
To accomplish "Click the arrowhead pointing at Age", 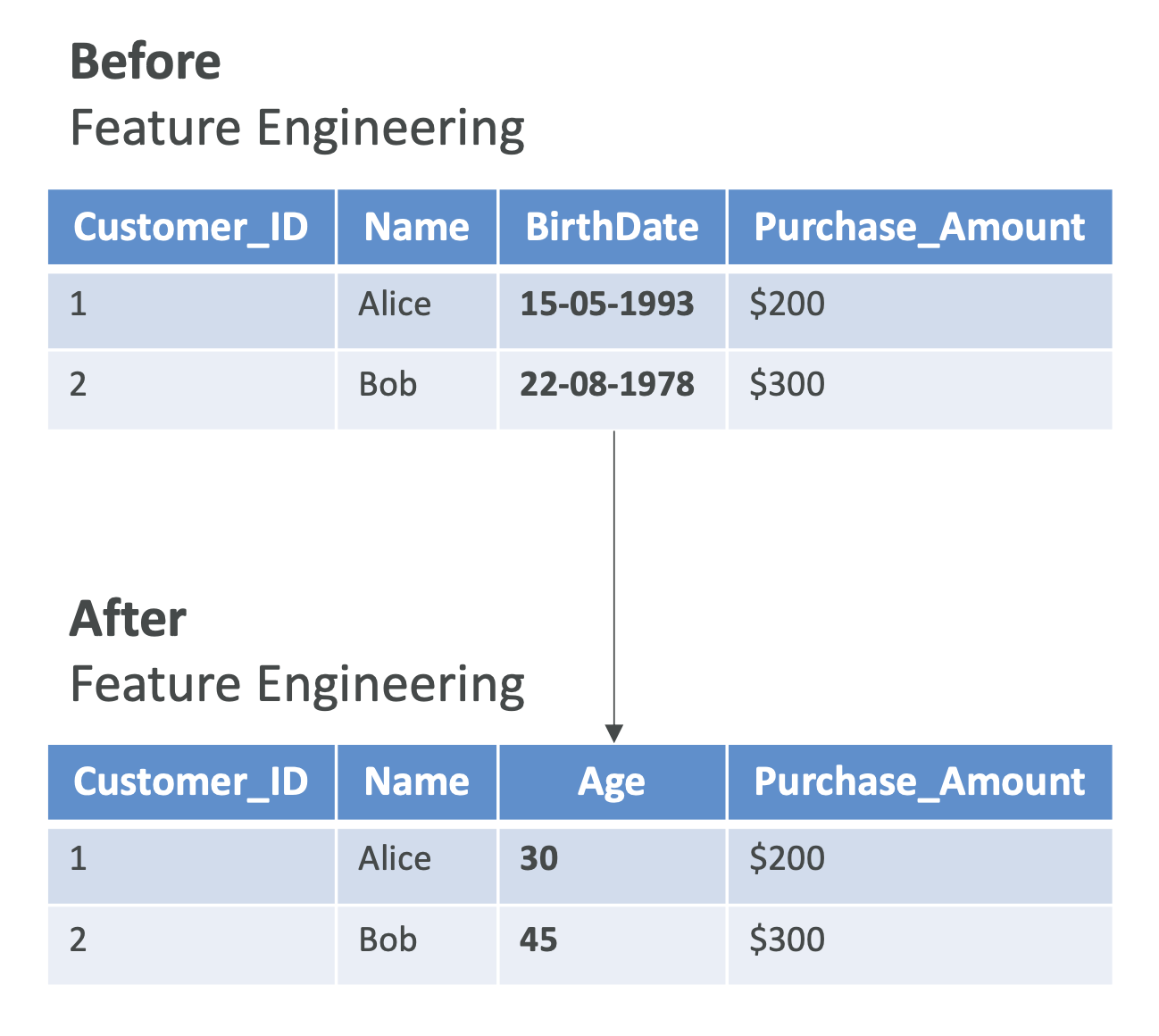I will (x=613, y=733).
